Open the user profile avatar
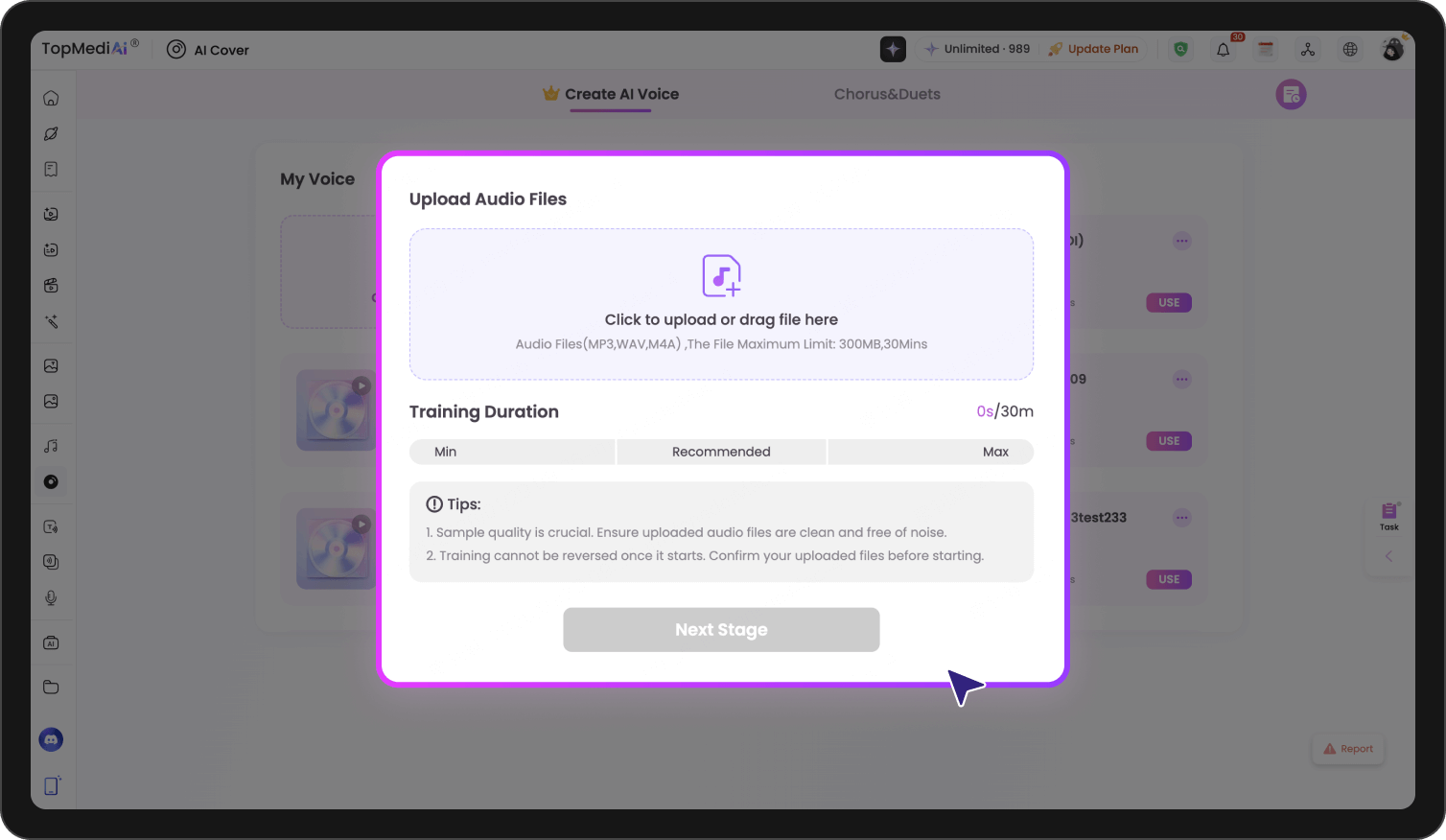Viewport: 1446px width, 840px height. point(1392,49)
